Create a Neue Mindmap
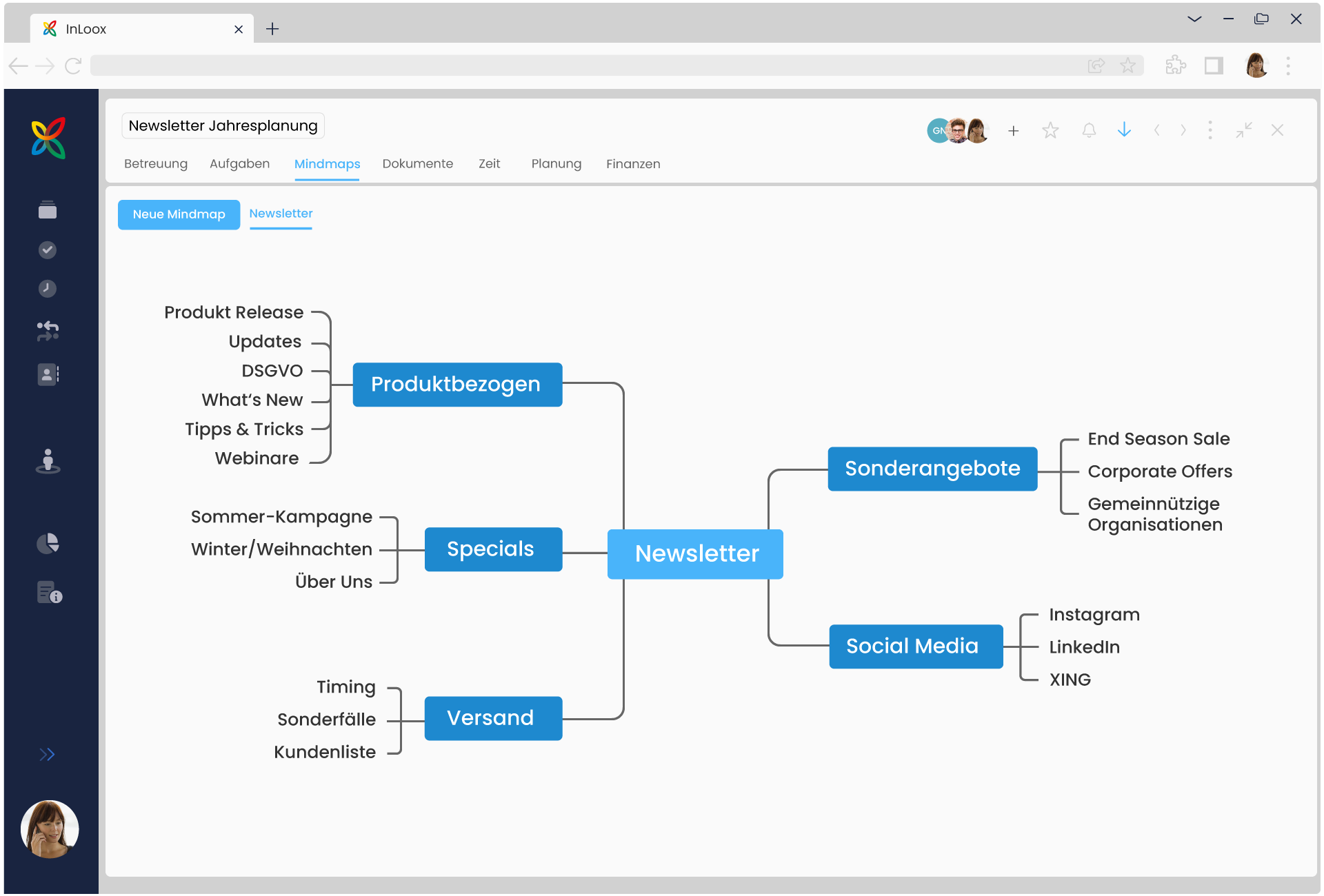 (x=179, y=214)
